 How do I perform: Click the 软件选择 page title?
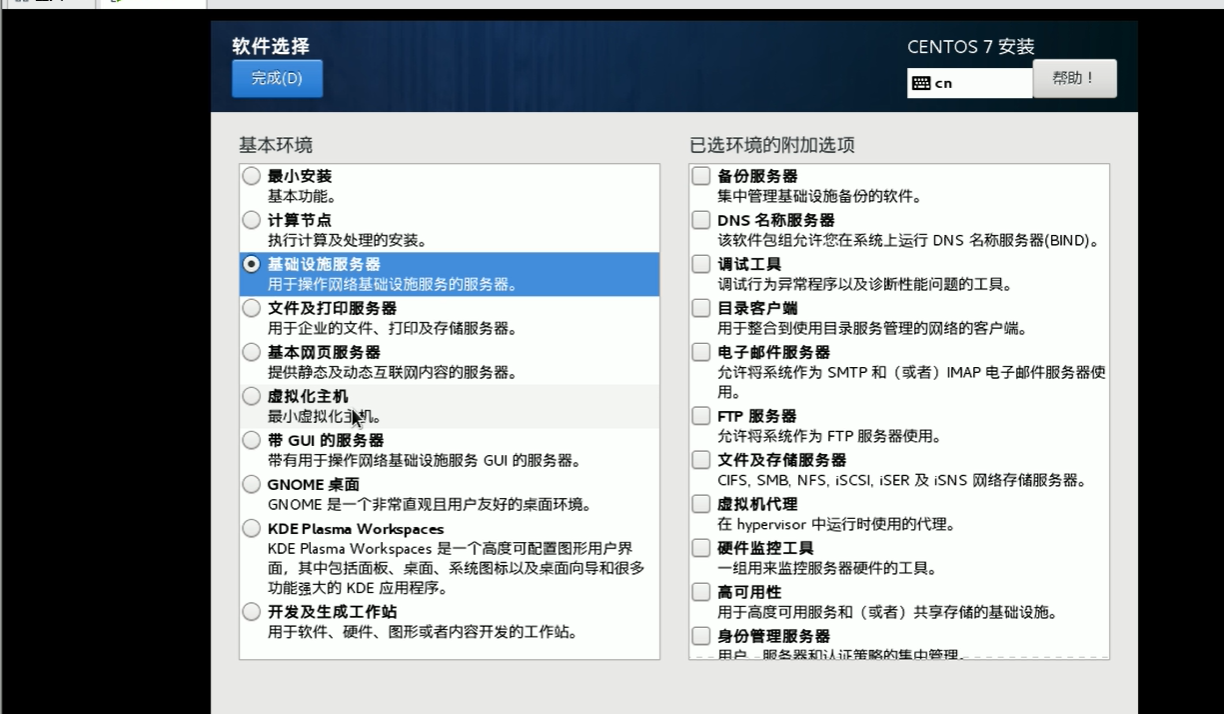[x=271, y=46]
